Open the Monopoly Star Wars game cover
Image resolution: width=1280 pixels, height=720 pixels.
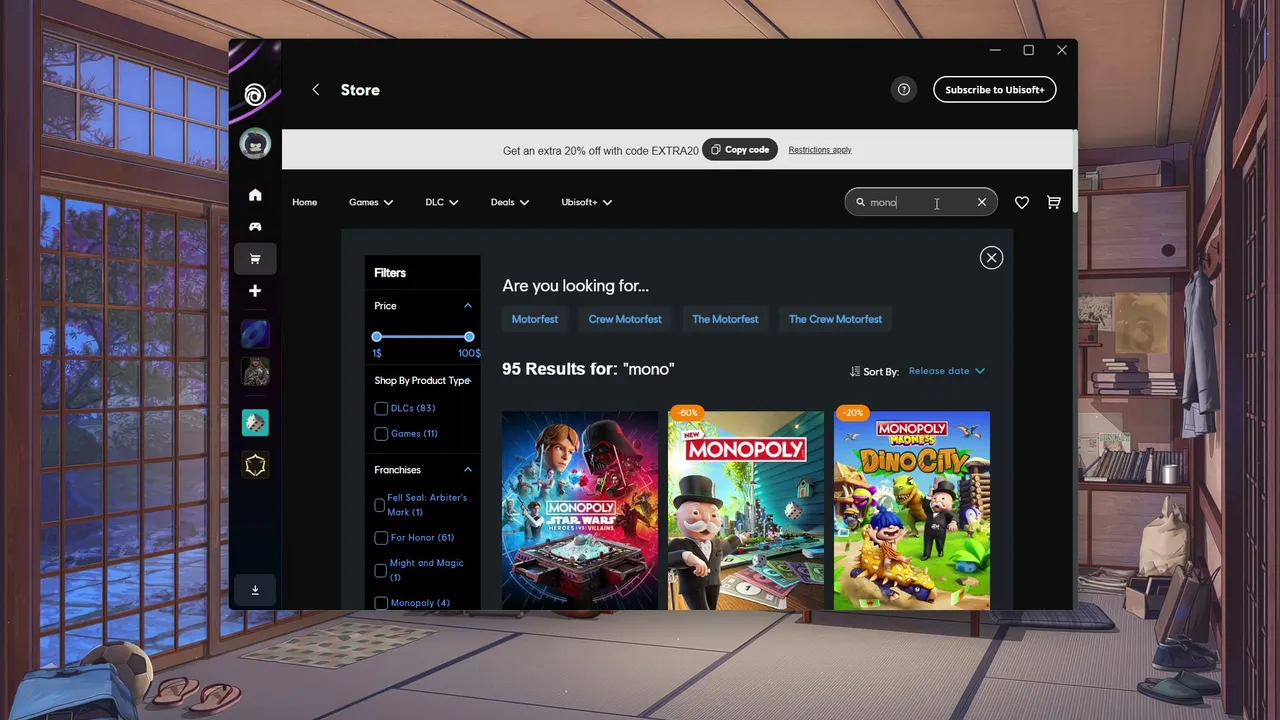(580, 510)
